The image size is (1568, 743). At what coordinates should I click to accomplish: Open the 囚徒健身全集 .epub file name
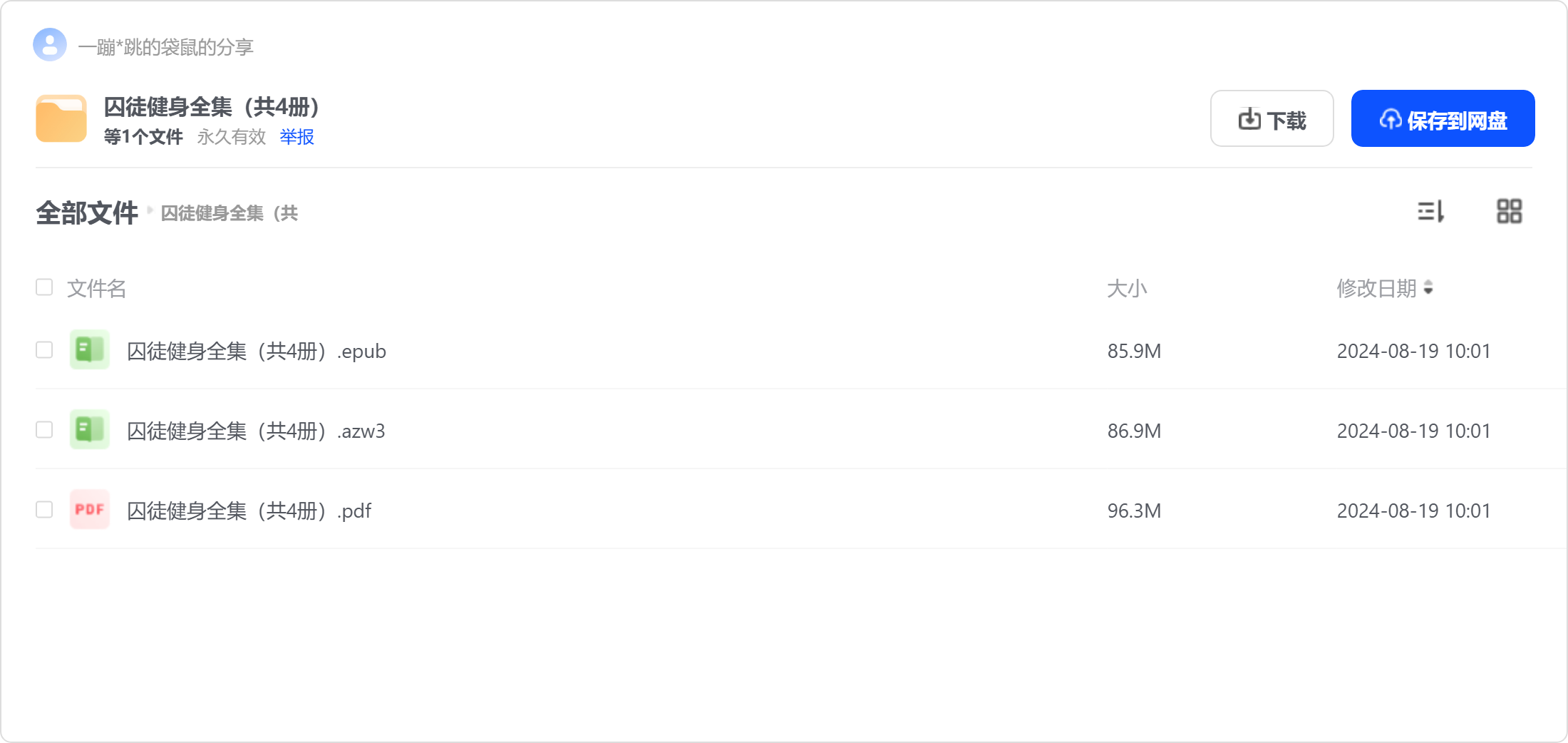[257, 351]
